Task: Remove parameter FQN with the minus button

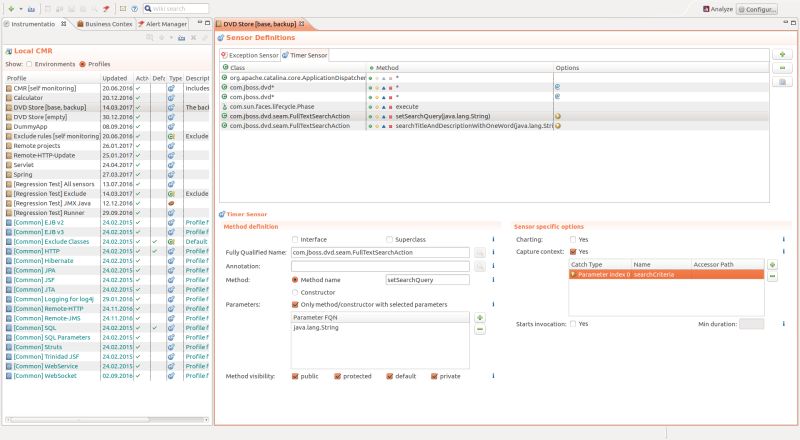Action: (x=480, y=330)
